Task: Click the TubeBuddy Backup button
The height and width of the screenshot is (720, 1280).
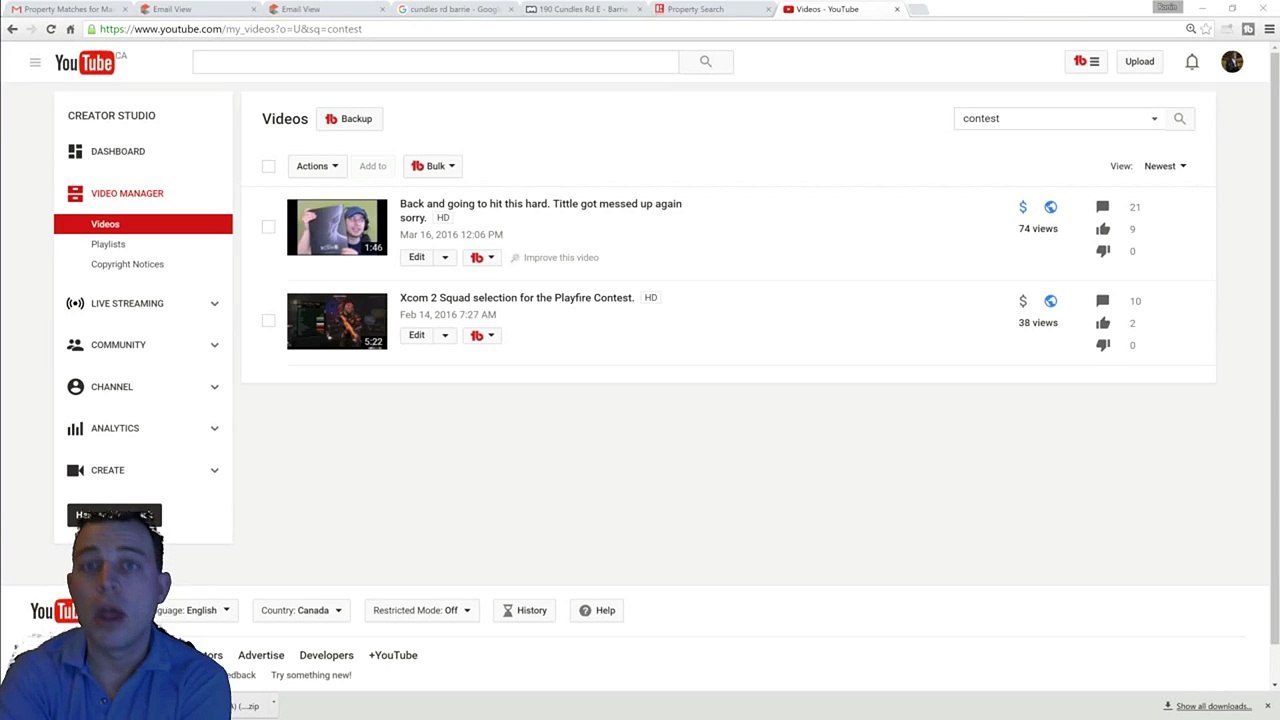Action: 349,119
